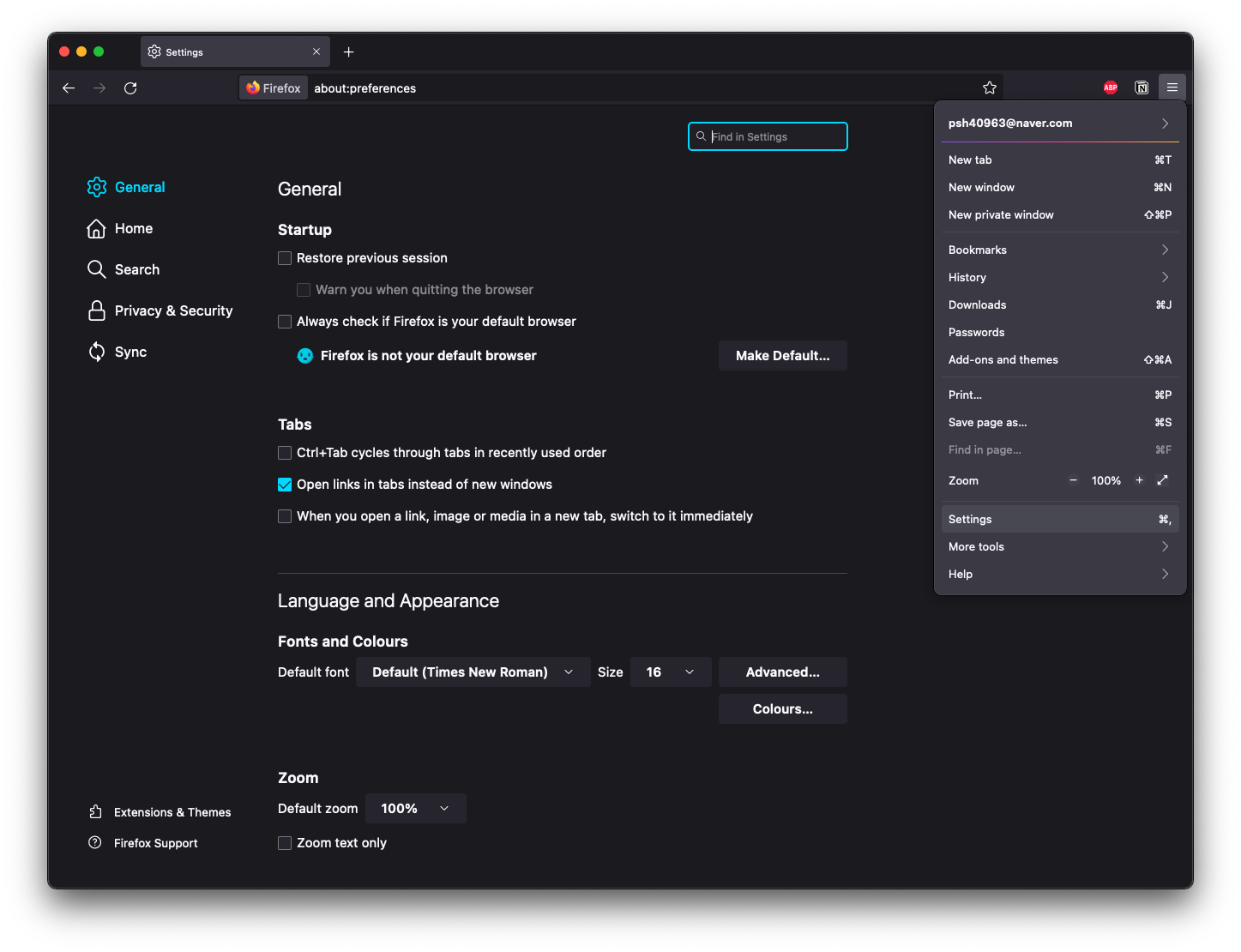This screenshot has height=952, width=1241.
Task: Click the Sync arrows icon in sidebar
Action: click(96, 352)
